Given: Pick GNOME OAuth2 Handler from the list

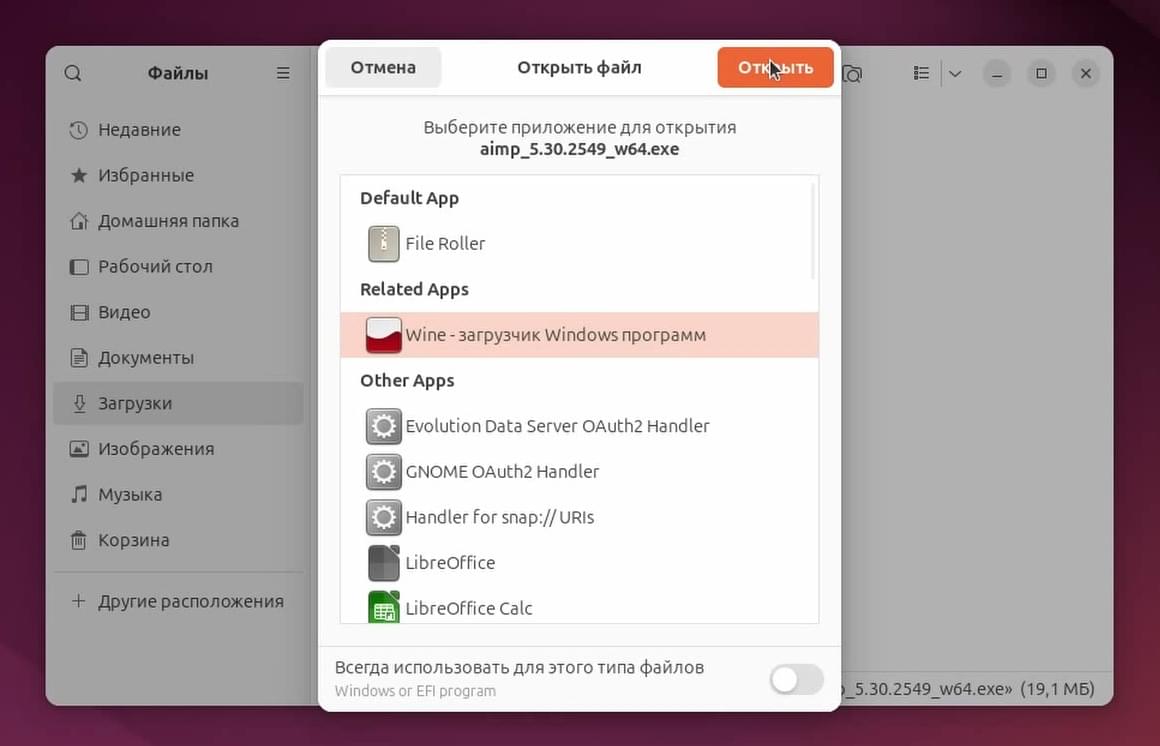Looking at the screenshot, I should (x=579, y=471).
